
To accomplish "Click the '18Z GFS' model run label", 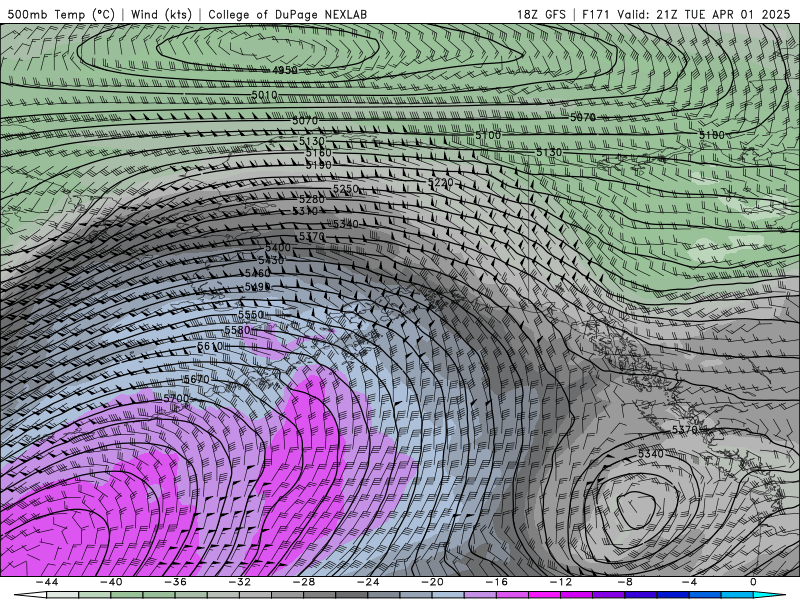I will pyautogui.click(x=541, y=14).
